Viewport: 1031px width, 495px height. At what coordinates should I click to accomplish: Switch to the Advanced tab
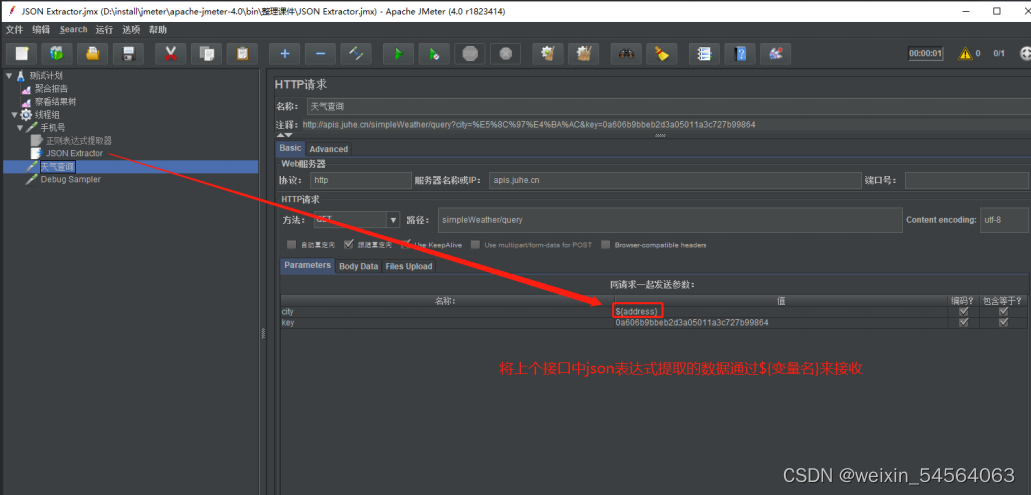pos(328,149)
